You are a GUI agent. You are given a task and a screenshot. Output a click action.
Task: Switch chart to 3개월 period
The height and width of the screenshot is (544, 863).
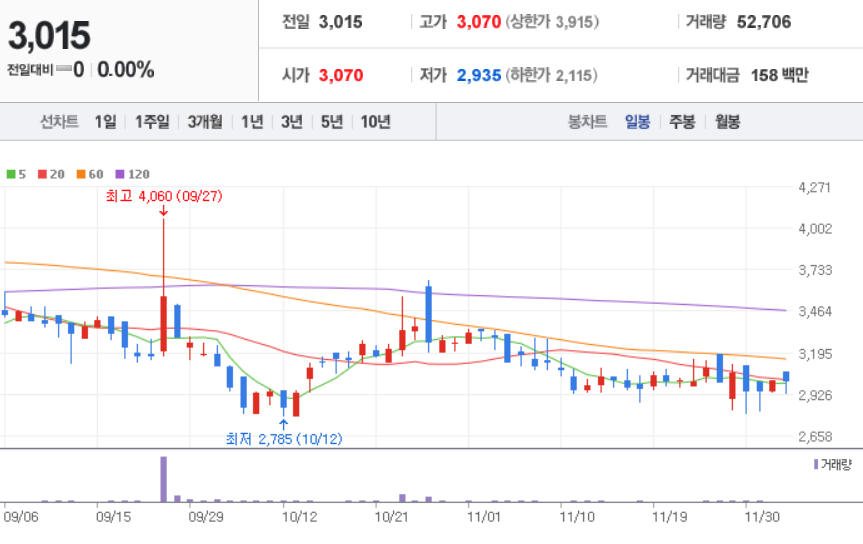[205, 121]
